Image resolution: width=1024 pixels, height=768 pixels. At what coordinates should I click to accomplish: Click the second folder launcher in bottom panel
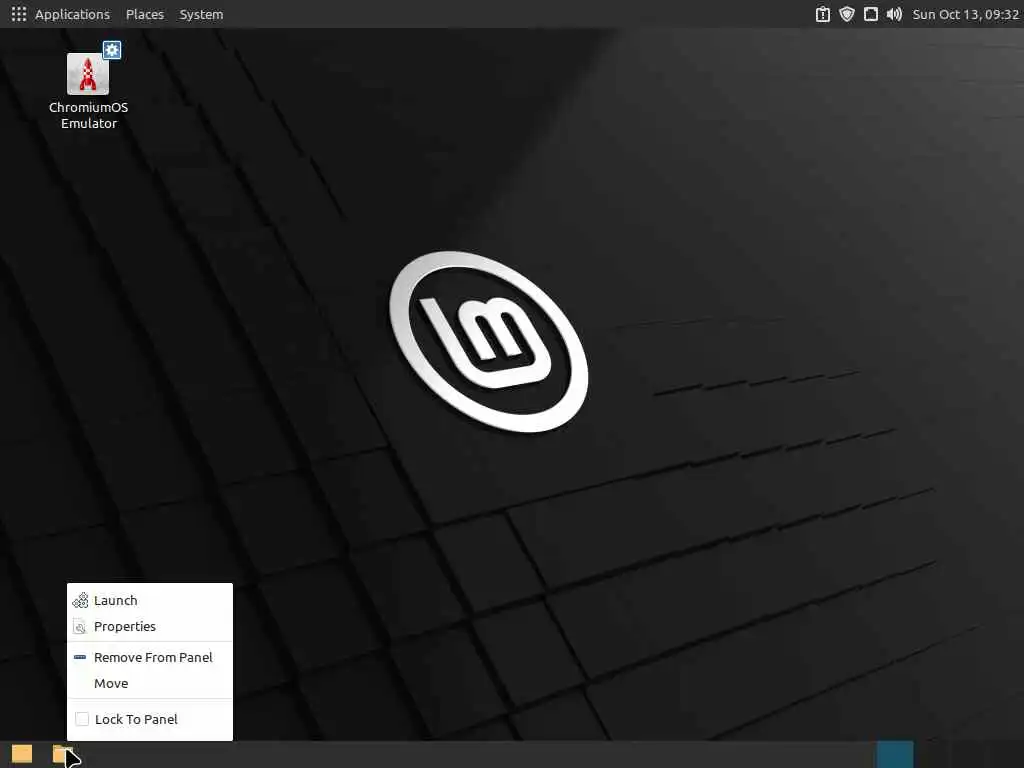[63, 754]
